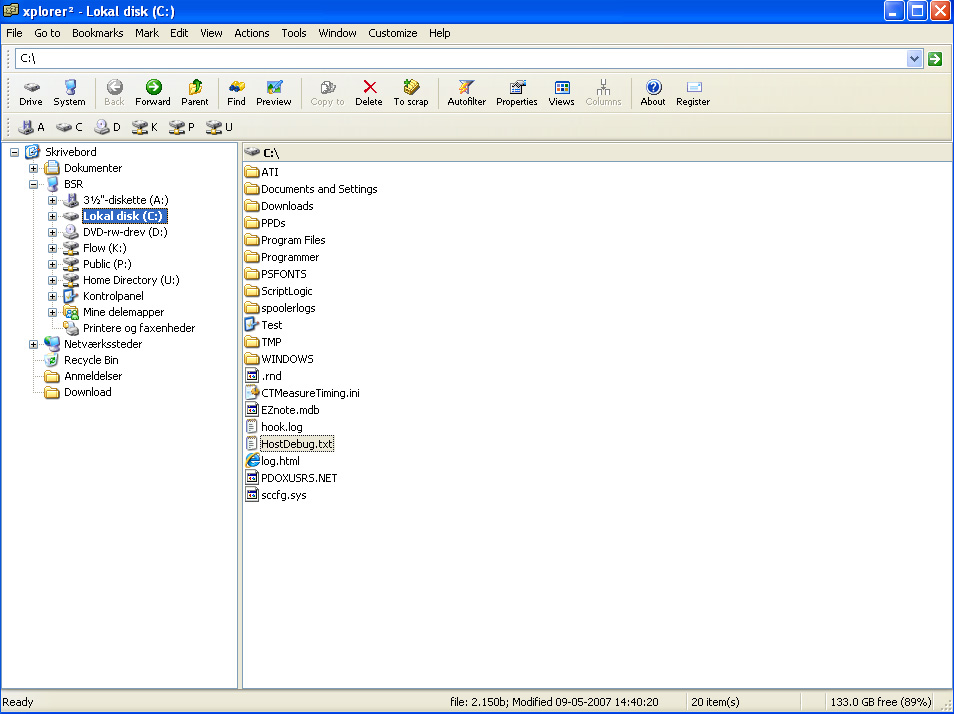Open the Customize menu
The image size is (954, 714).
pyautogui.click(x=392, y=33)
